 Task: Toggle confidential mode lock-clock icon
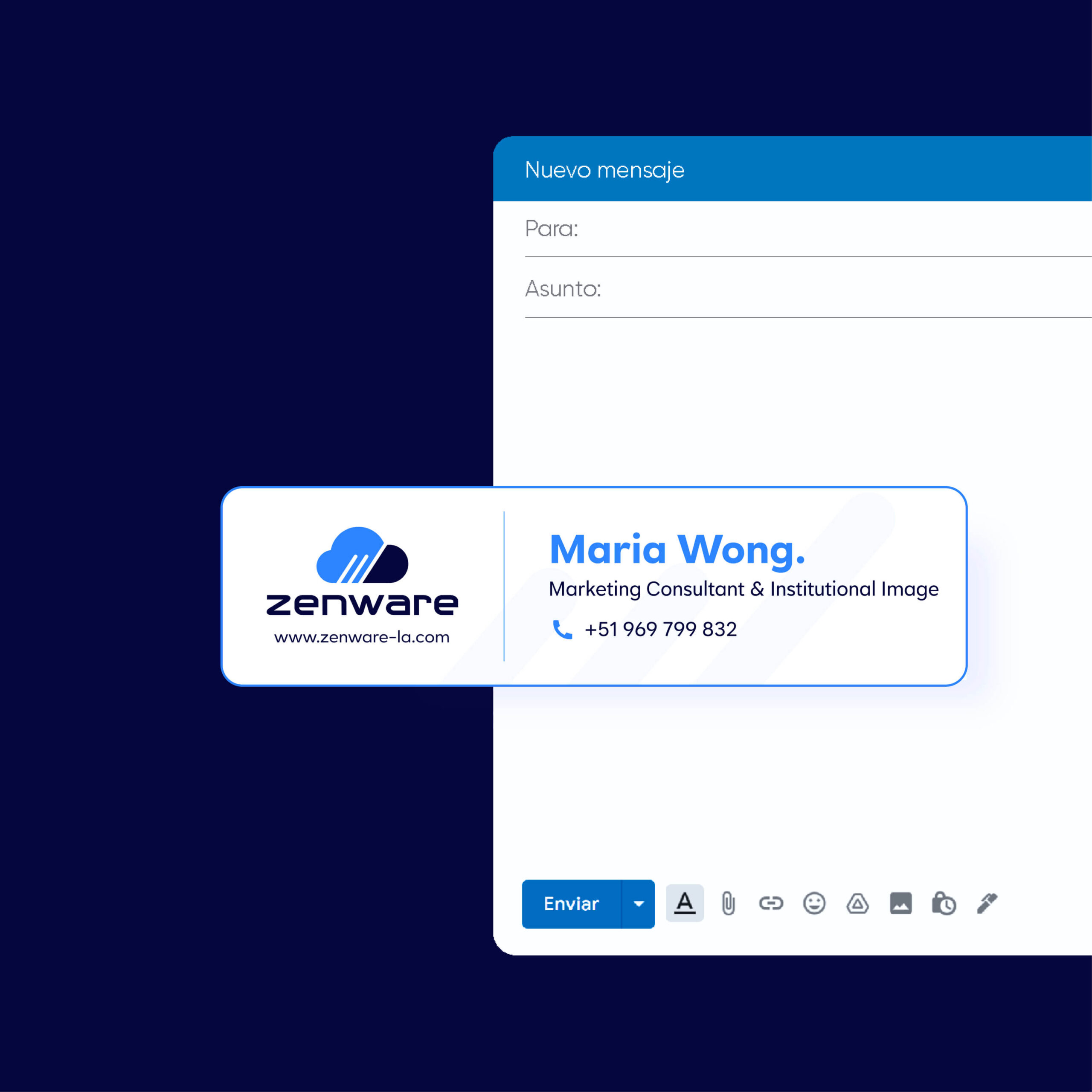point(944,903)
